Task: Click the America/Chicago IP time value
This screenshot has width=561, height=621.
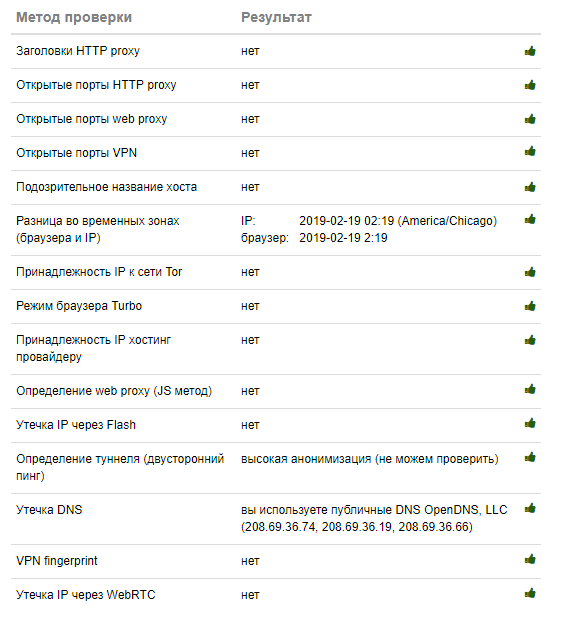Action: click(398, 221)
